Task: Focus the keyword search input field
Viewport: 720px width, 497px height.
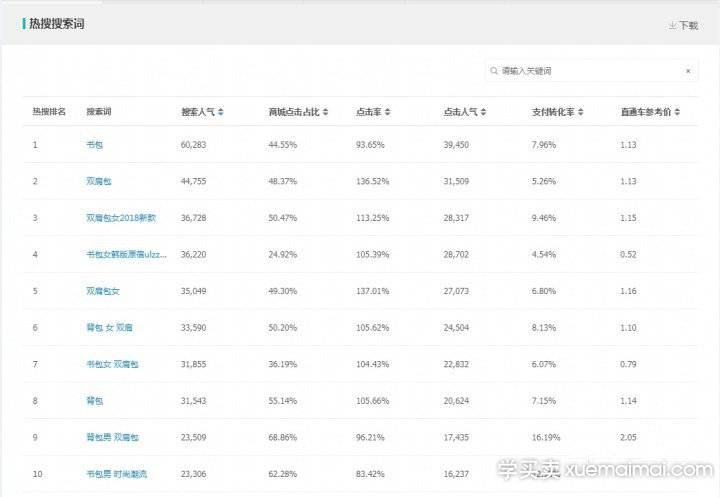Action: tap(591, 71)
